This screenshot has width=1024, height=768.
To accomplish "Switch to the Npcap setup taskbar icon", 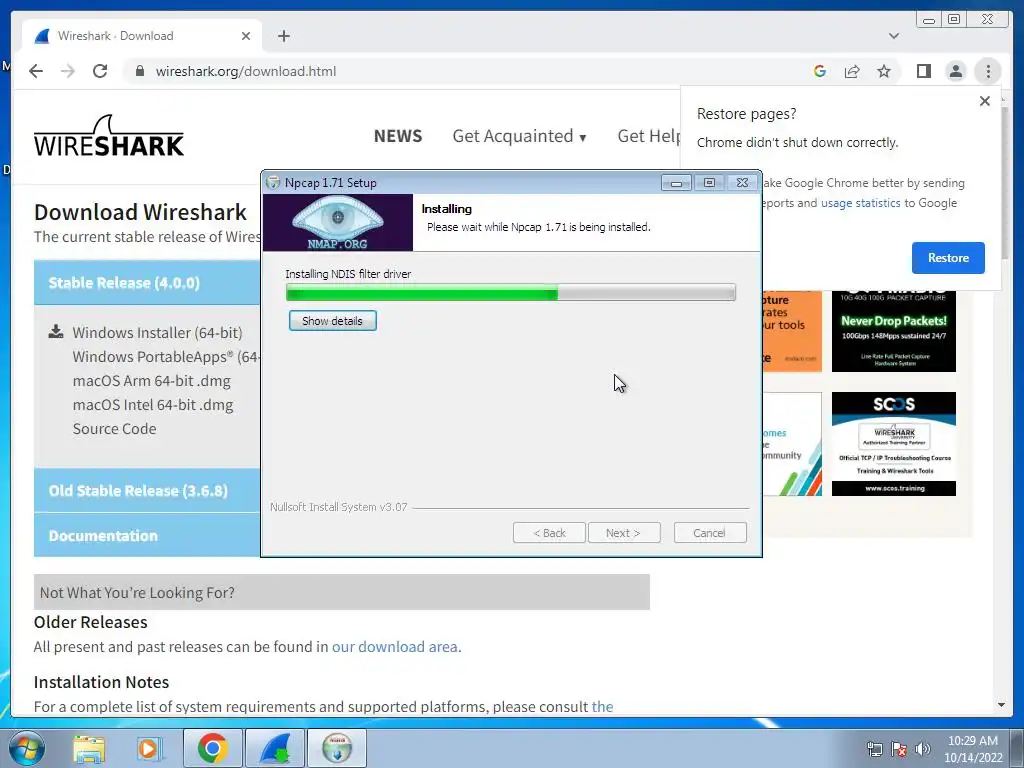I will (337, 748).
